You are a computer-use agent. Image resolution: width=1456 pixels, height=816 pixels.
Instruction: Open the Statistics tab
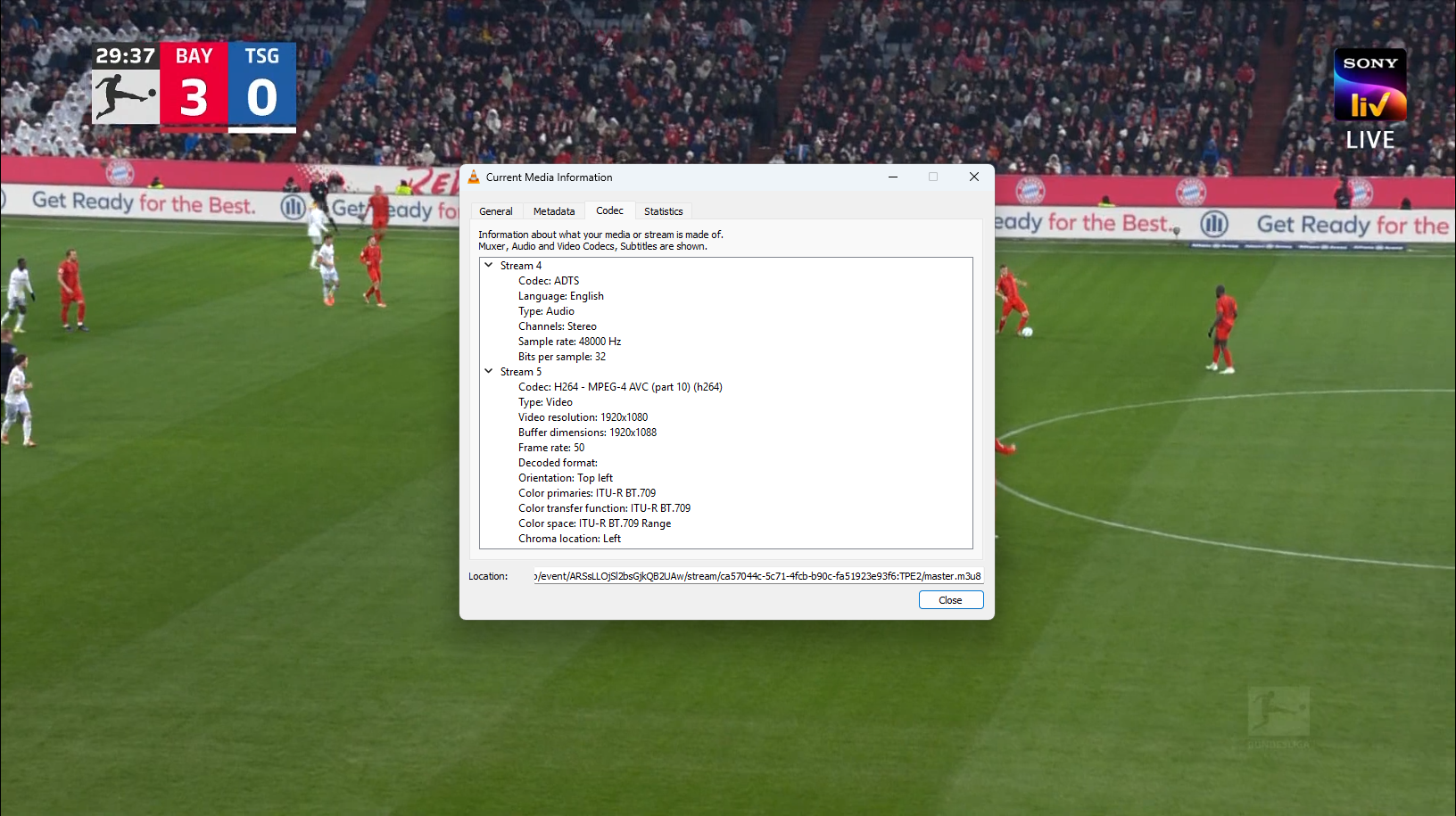coord(663,211)
